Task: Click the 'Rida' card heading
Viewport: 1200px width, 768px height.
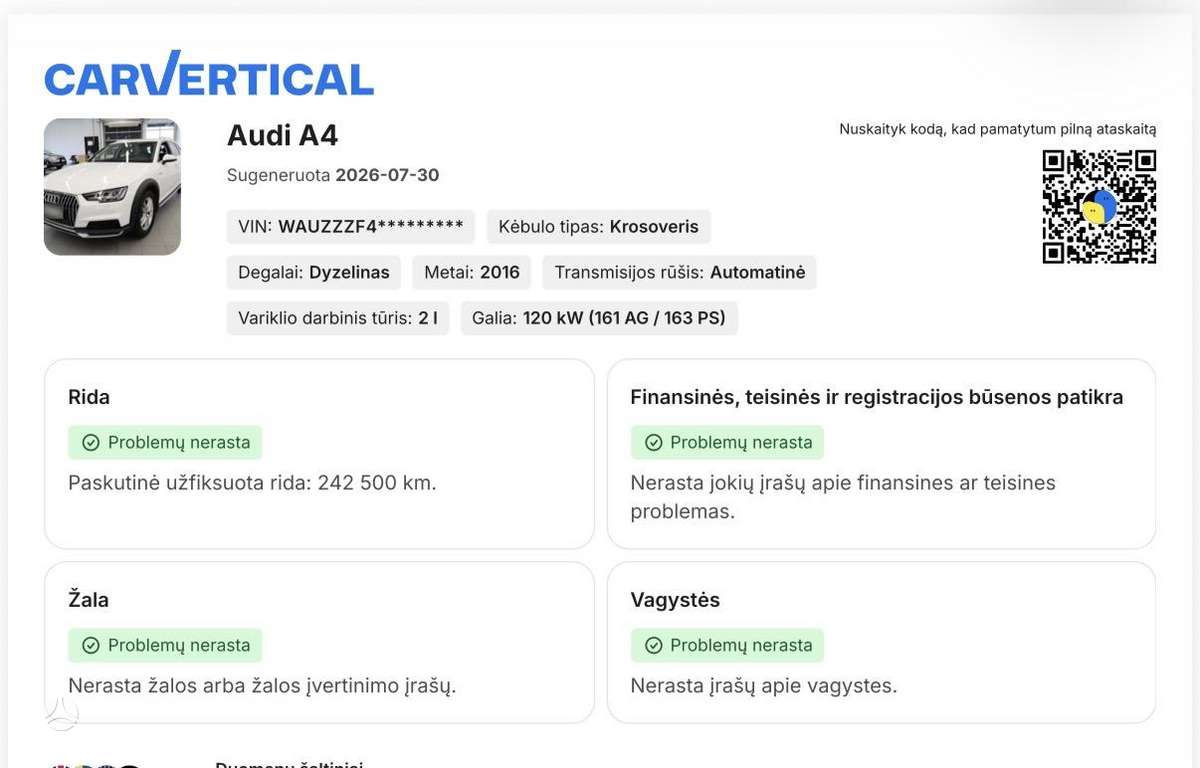Action: (89, 397)
